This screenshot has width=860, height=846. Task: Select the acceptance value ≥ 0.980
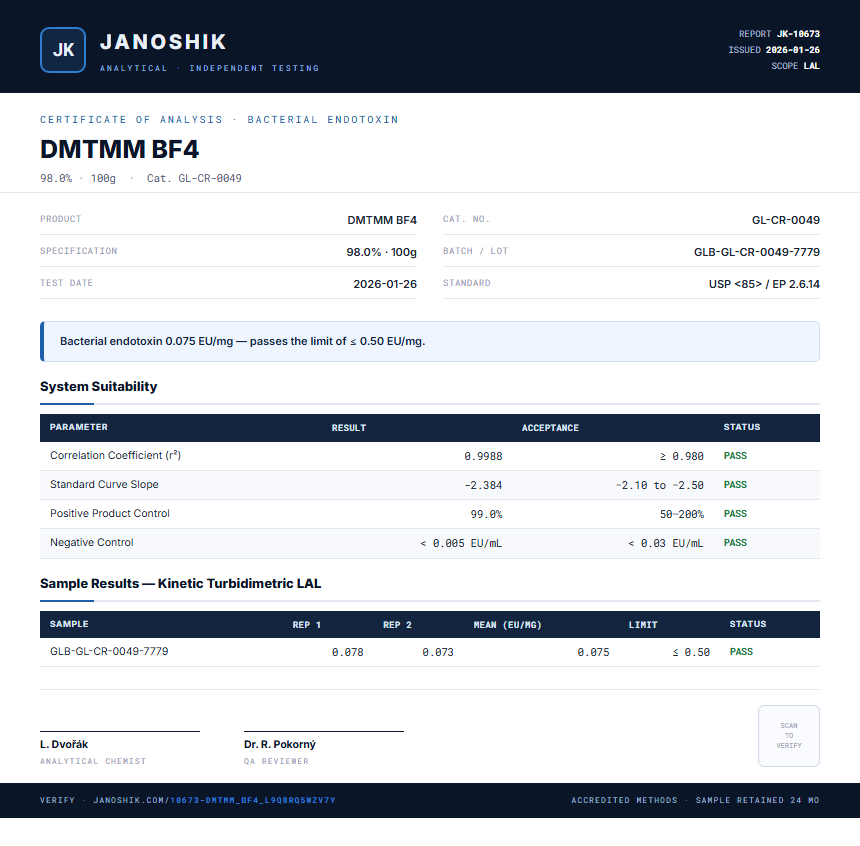point(681,456)
